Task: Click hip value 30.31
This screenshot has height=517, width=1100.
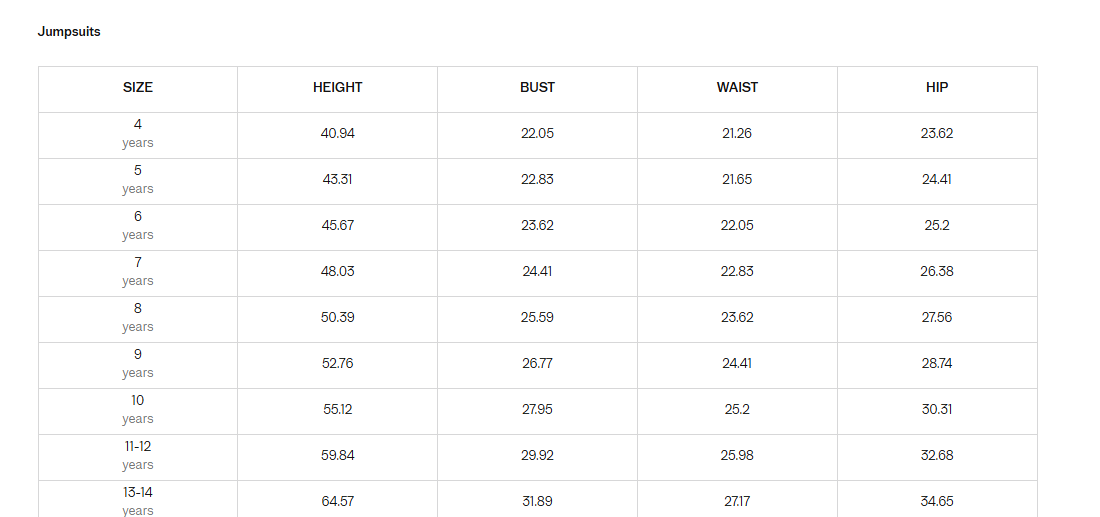Action: pos(937,410)
